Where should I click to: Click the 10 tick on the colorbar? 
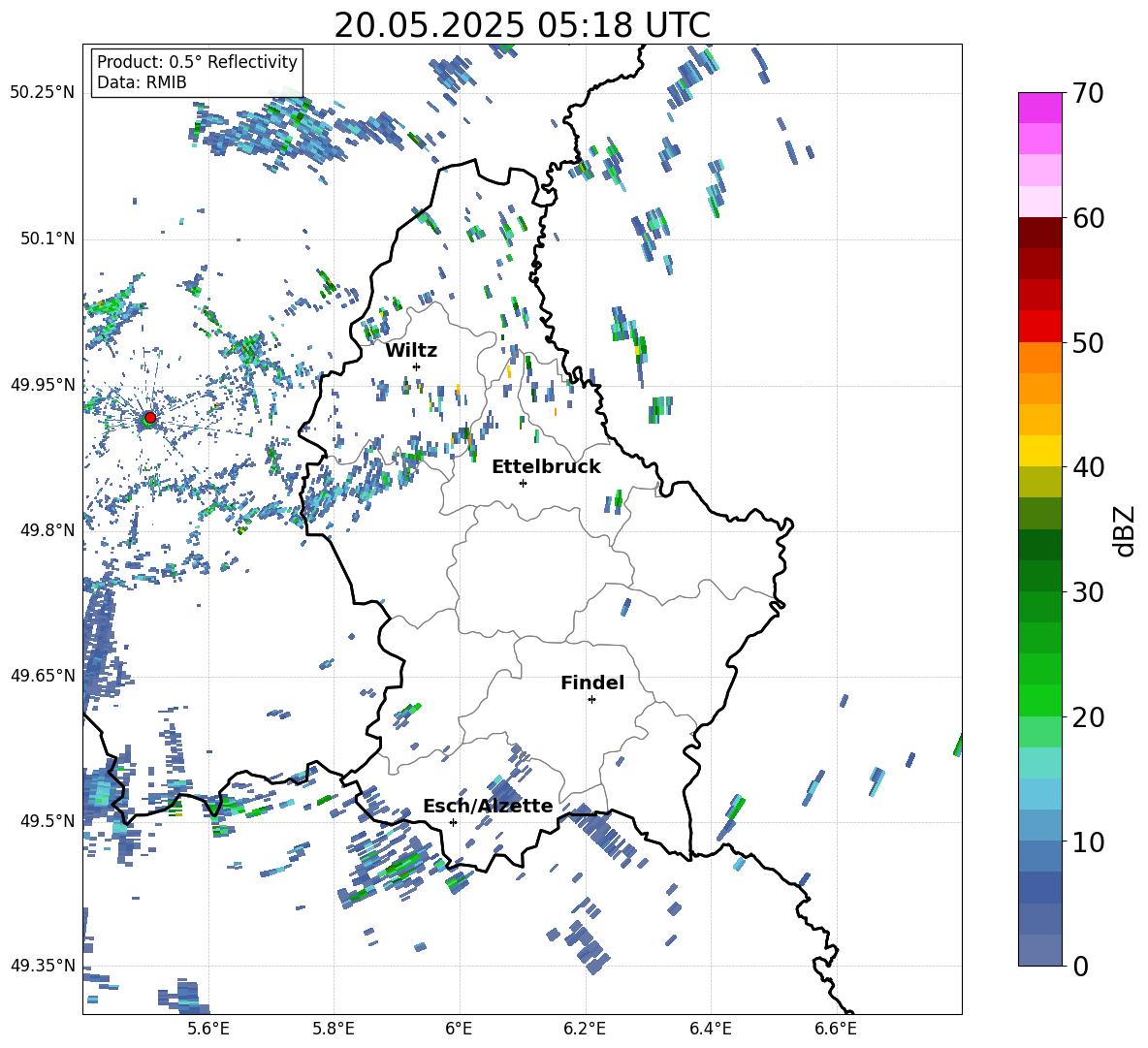click(1088, 842)
